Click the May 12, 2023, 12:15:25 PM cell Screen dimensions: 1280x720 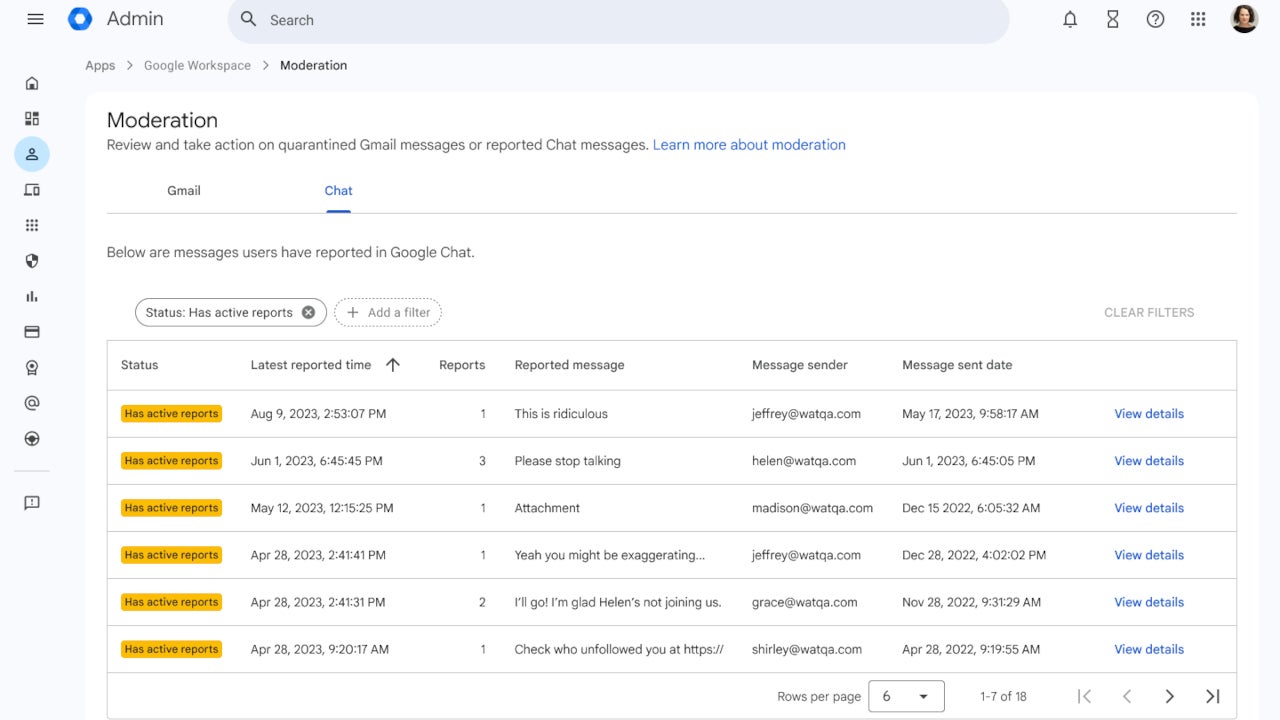tap(322, 508)
